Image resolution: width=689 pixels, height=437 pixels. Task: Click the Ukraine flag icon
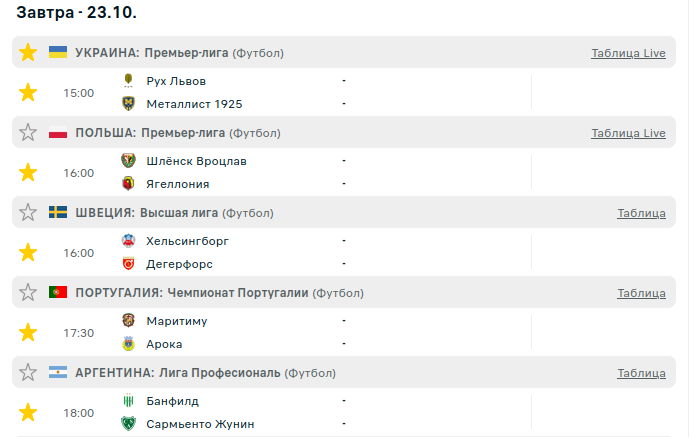(x=58, y=52)
